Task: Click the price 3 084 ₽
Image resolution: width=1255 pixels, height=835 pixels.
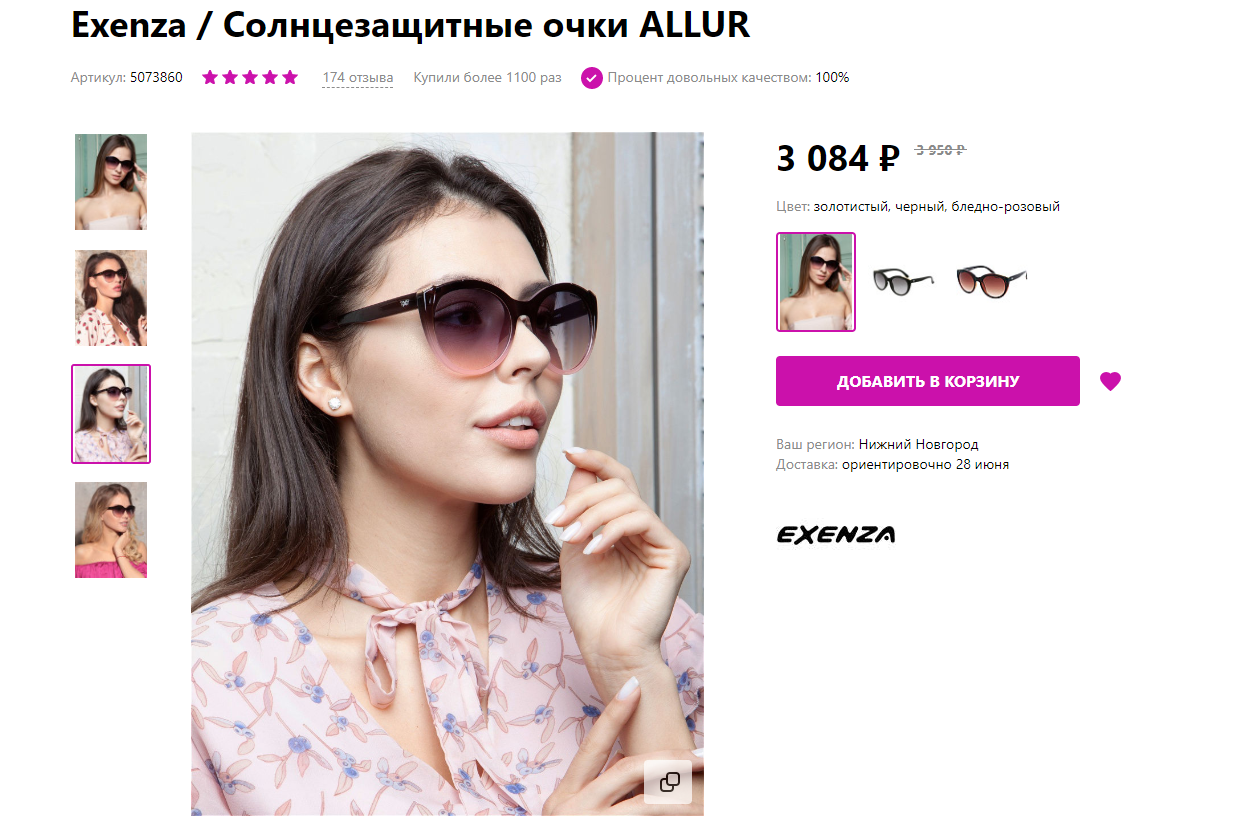Action: click(x=838, y=158)
